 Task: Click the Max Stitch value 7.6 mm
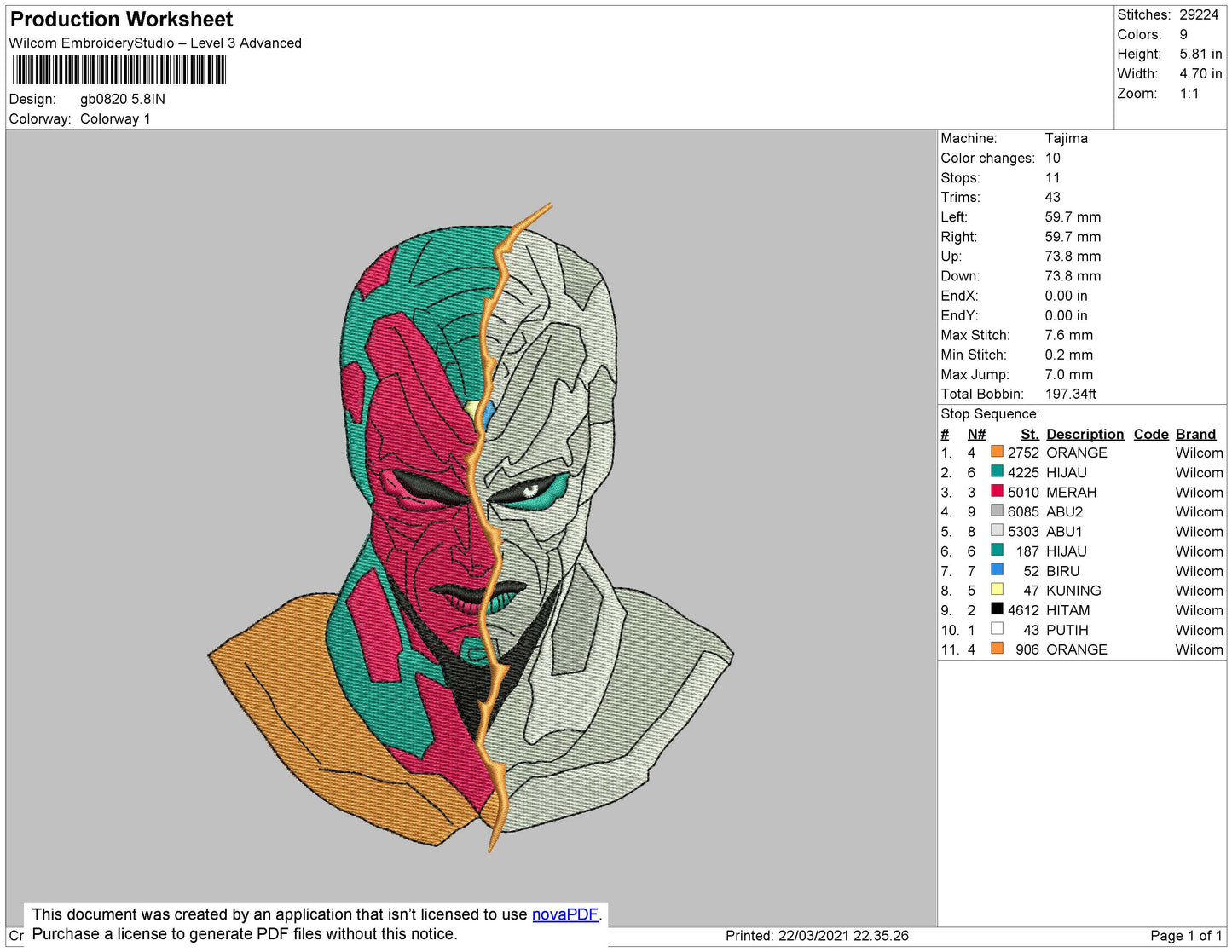click(x=1068, y=335)
